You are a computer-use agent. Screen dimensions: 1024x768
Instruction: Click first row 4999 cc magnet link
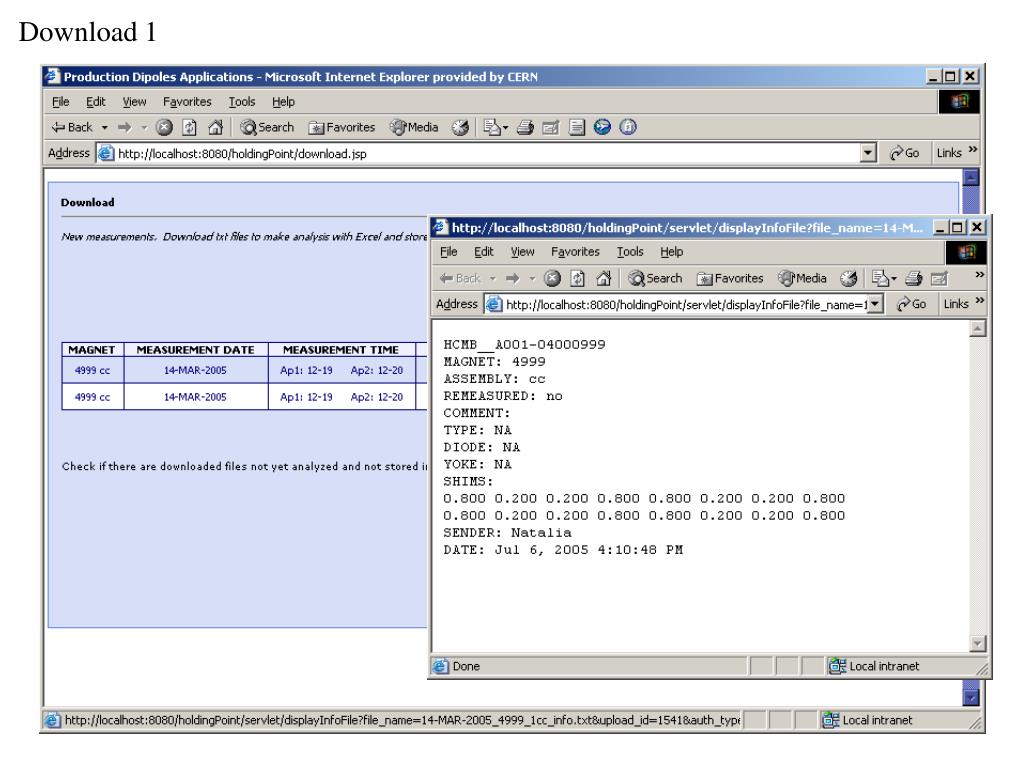tap(92, 370)
